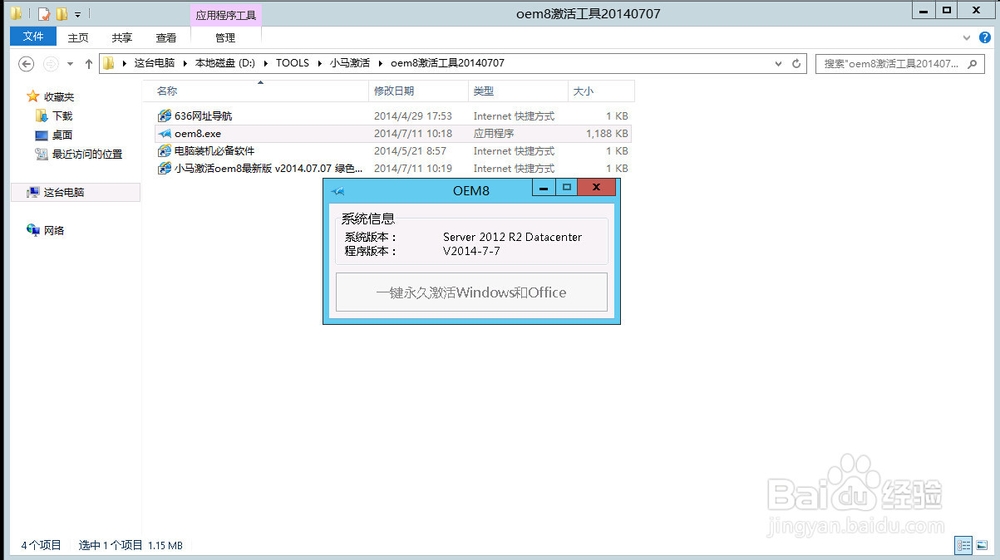Image resolution: width=1000 pixels, height=560 pixels.
Task: Select the oem8.exe file
Action: click(x=393, y=133)
